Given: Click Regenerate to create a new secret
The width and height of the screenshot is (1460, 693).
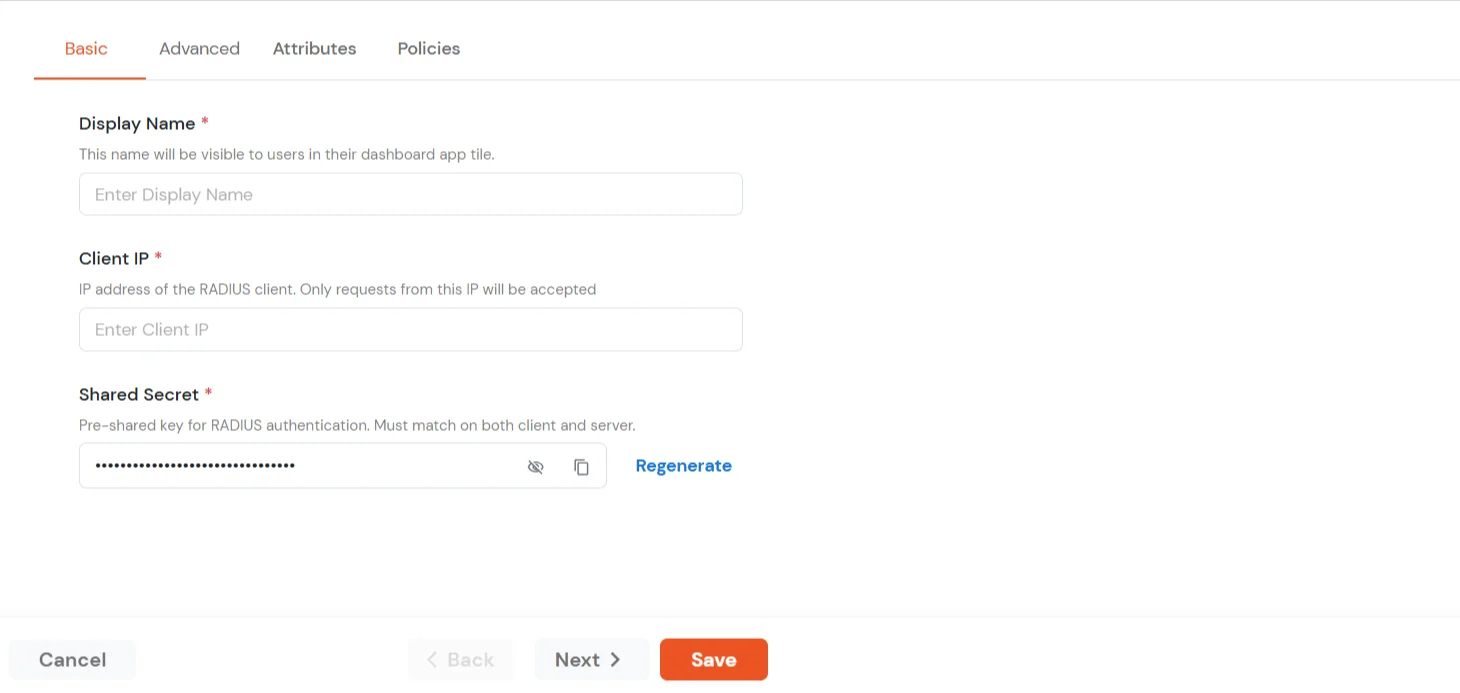Looking at the screenshot, I should pos(683,465).
